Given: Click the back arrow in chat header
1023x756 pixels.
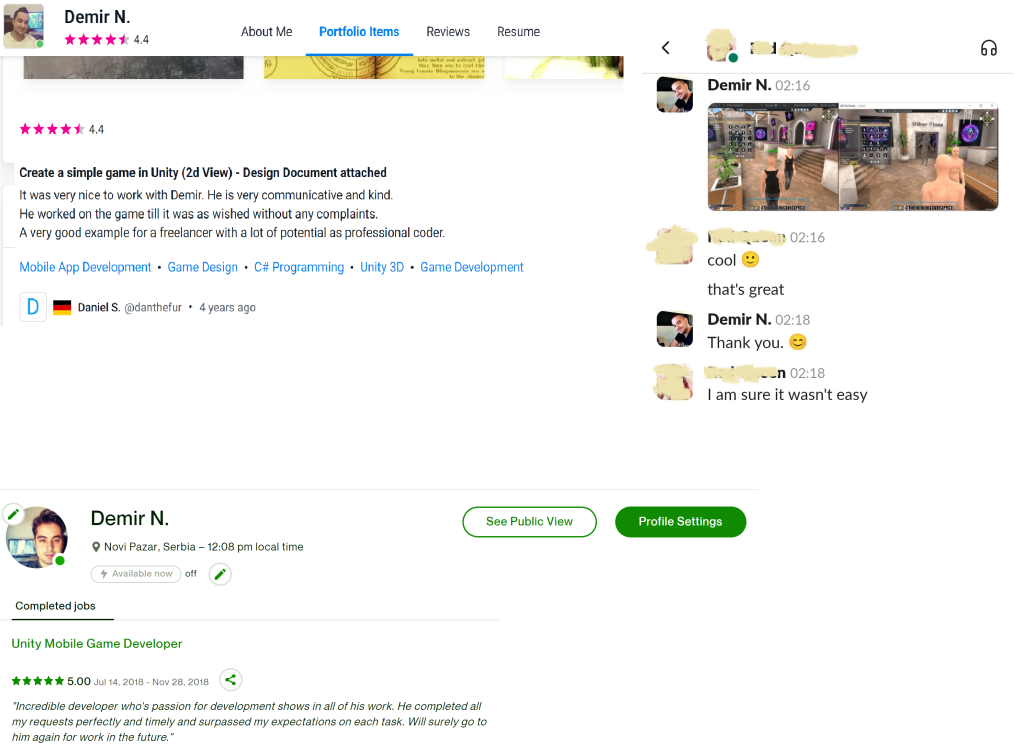Looking at the screenshot, I should 665,48.
